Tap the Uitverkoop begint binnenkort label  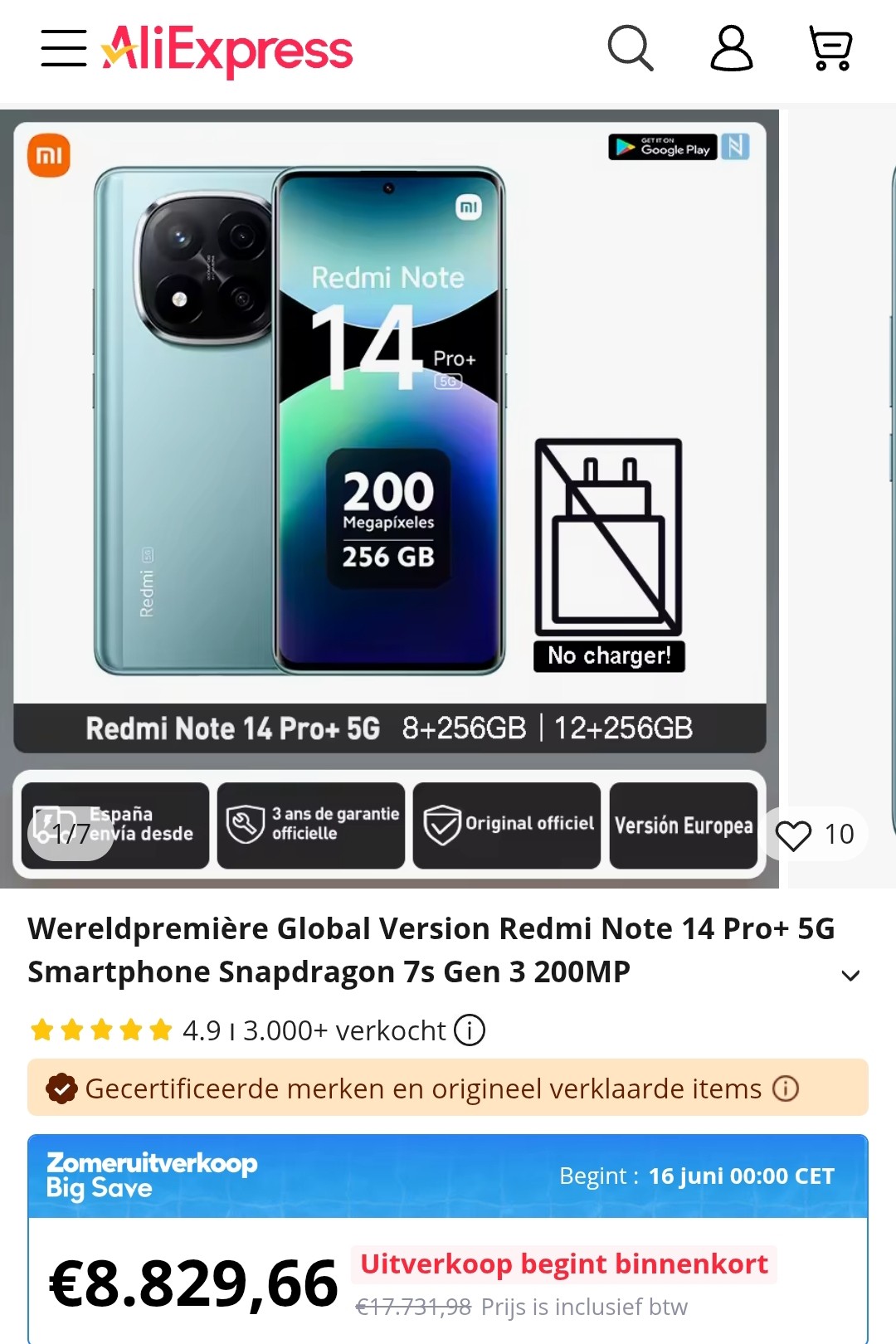pyautogui.click(x=564, y=1264)
